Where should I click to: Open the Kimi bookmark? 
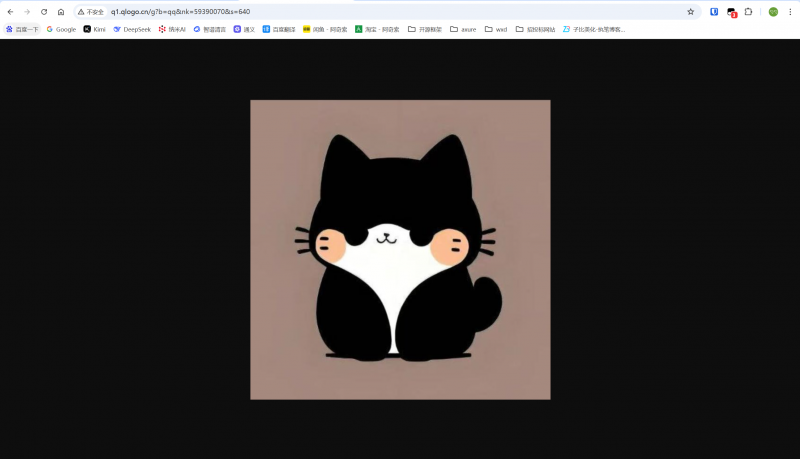pos(95,29)
